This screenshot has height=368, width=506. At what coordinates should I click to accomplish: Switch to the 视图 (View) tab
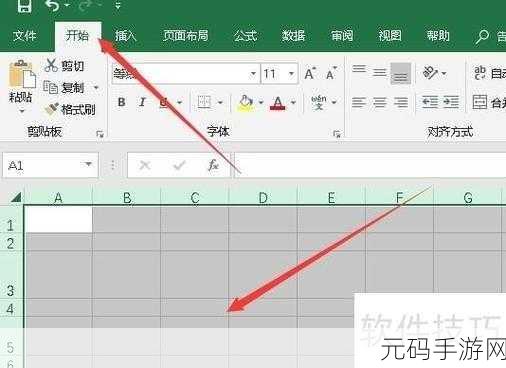[390, 35]
